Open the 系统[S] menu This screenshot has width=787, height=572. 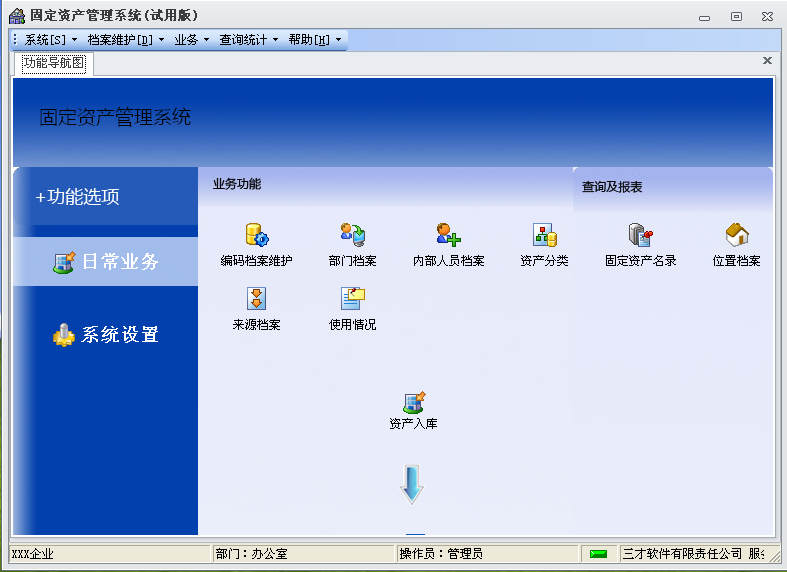pyautogui.click(x=45, y=40)
